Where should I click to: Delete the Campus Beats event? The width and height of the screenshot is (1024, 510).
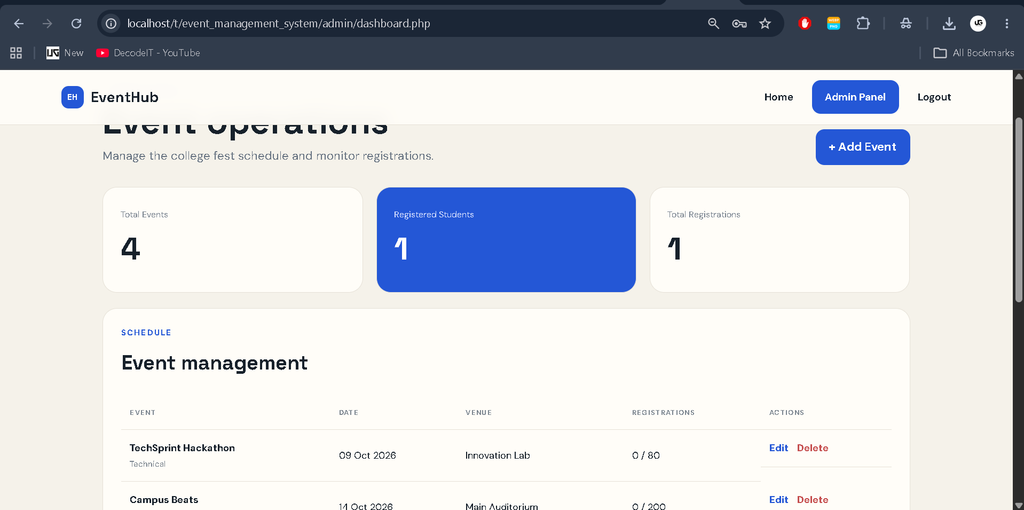click(x=812, y=500)
